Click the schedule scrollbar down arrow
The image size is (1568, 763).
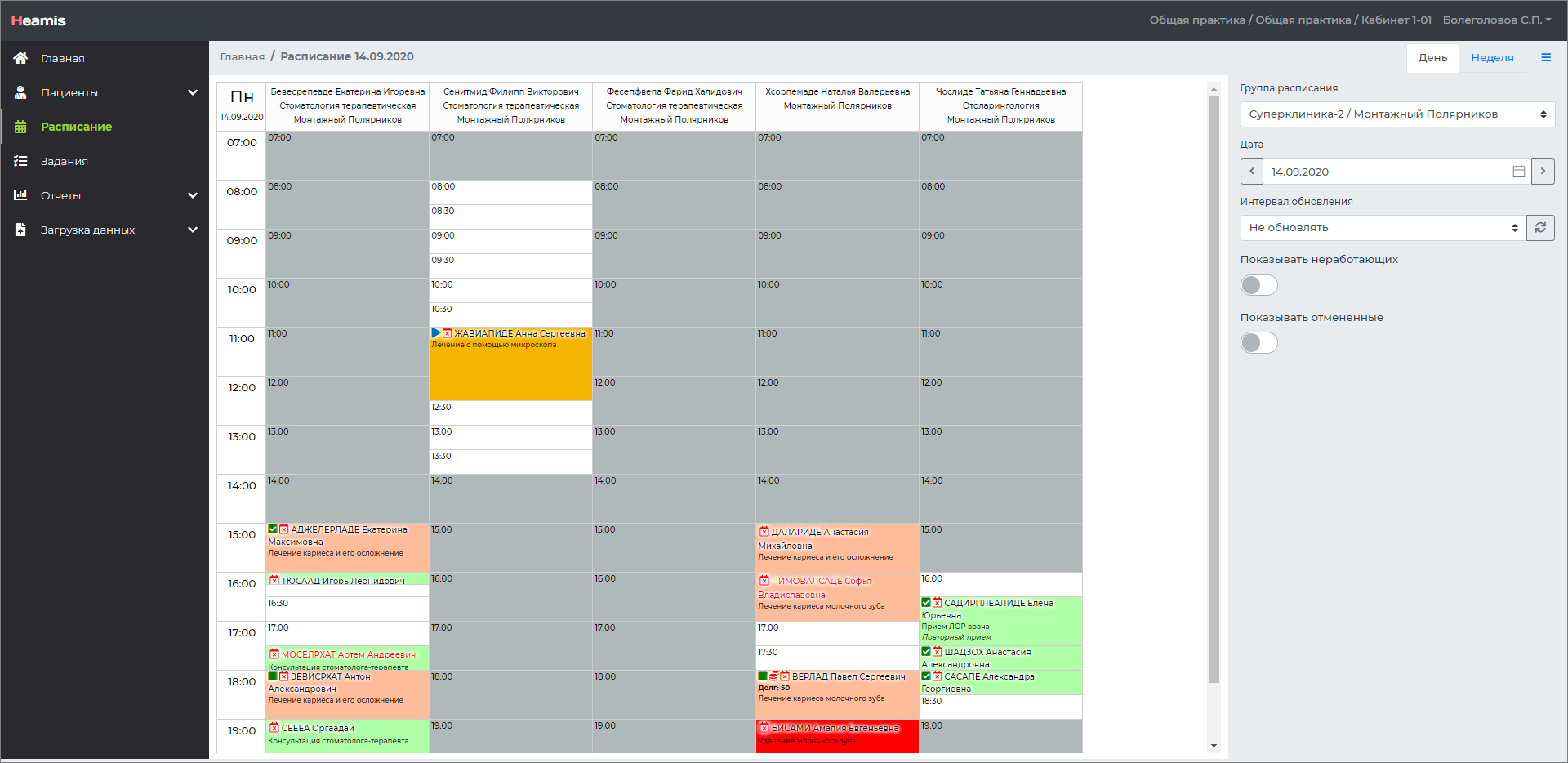coord(1214,745)
